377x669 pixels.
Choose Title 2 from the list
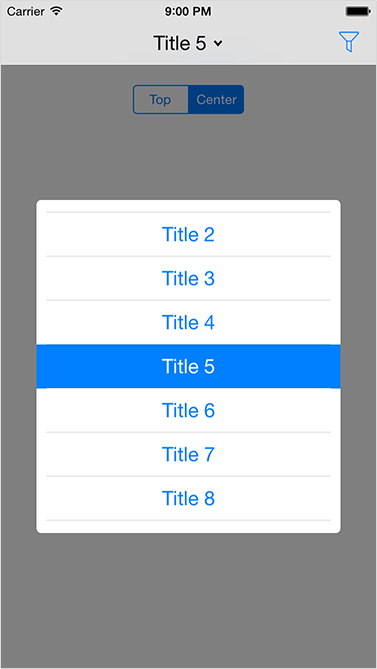click(188, 234)
